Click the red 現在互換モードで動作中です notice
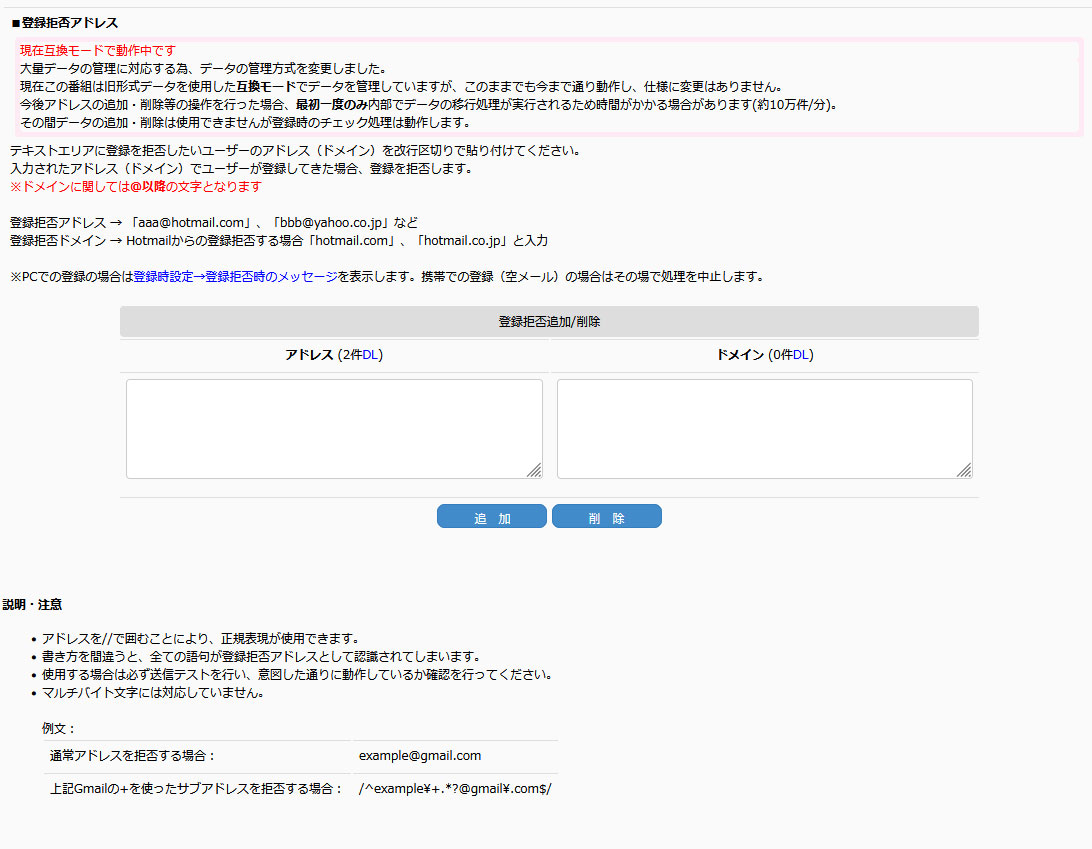 point(98,51)
